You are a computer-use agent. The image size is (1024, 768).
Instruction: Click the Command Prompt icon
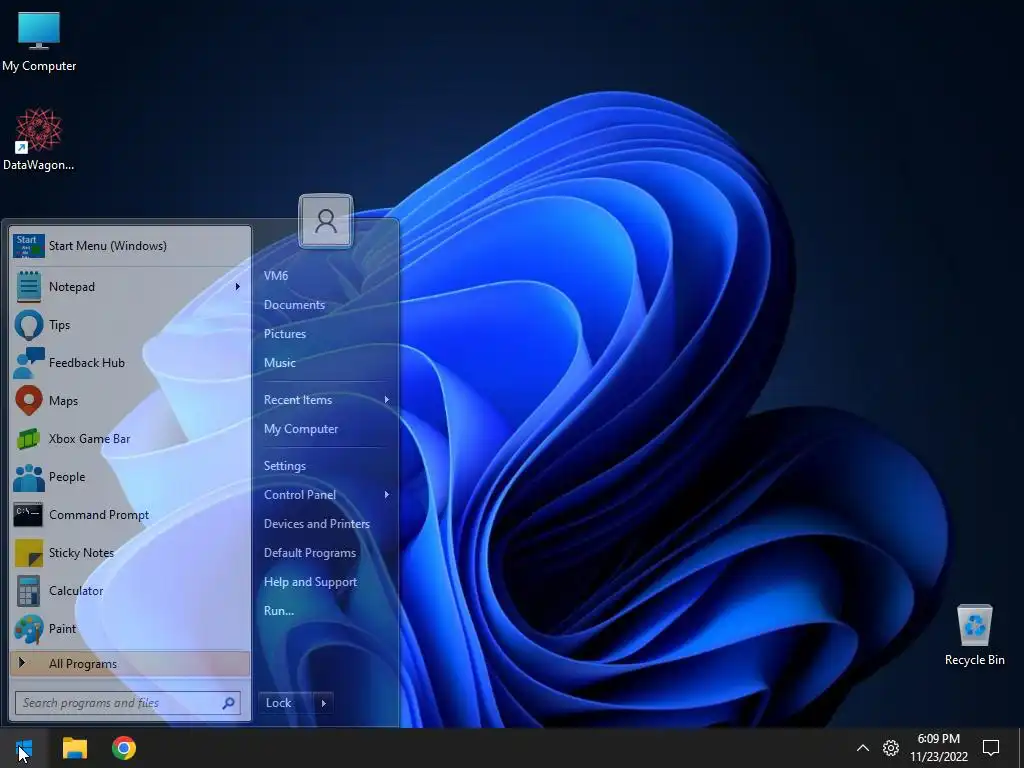[28, 515]
